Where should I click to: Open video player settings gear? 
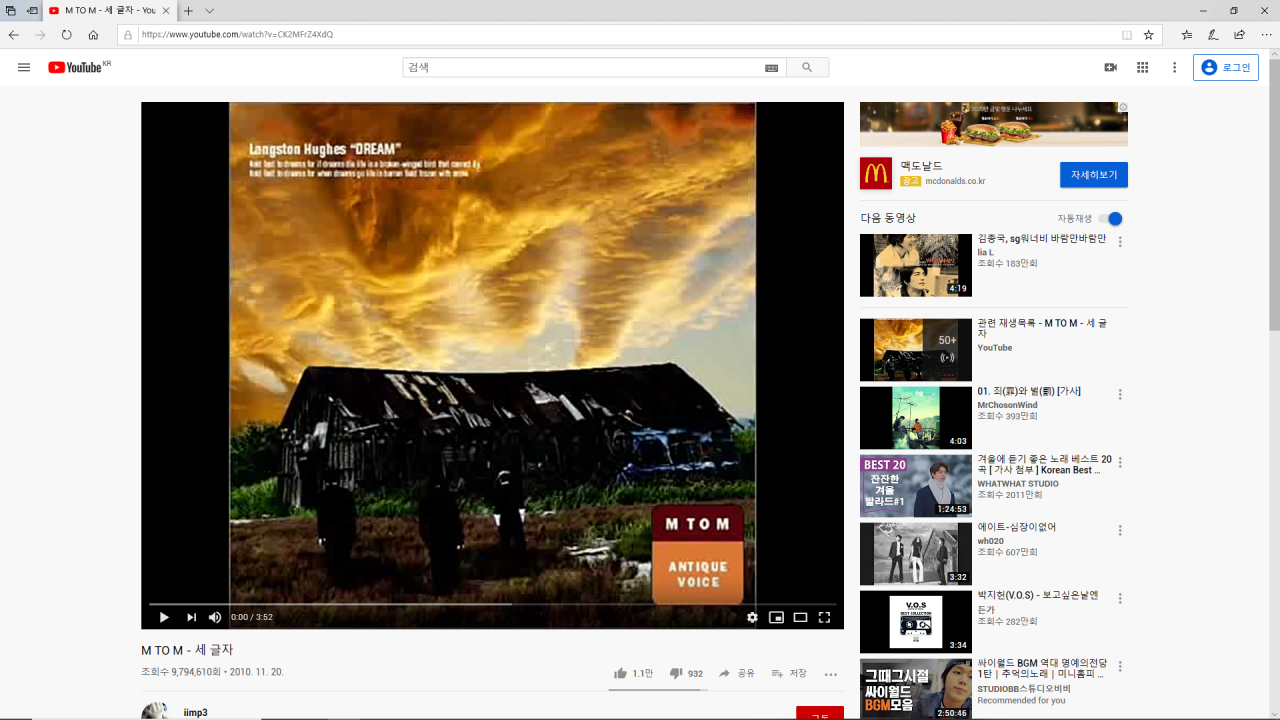pyautogui.click(x=752, y=617)
